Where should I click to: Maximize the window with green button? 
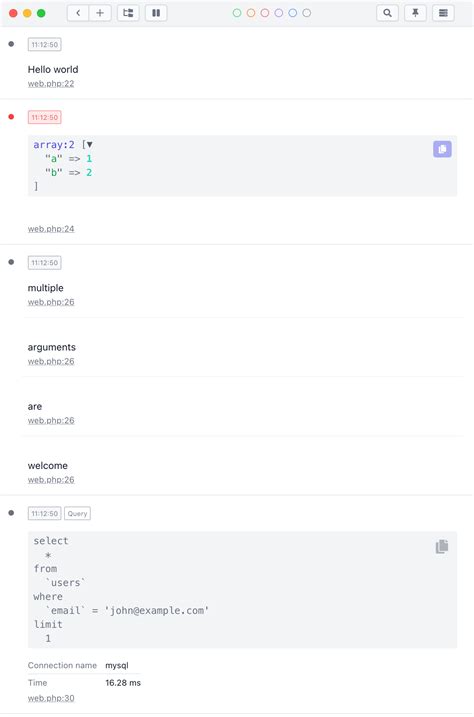click(41, 13)
